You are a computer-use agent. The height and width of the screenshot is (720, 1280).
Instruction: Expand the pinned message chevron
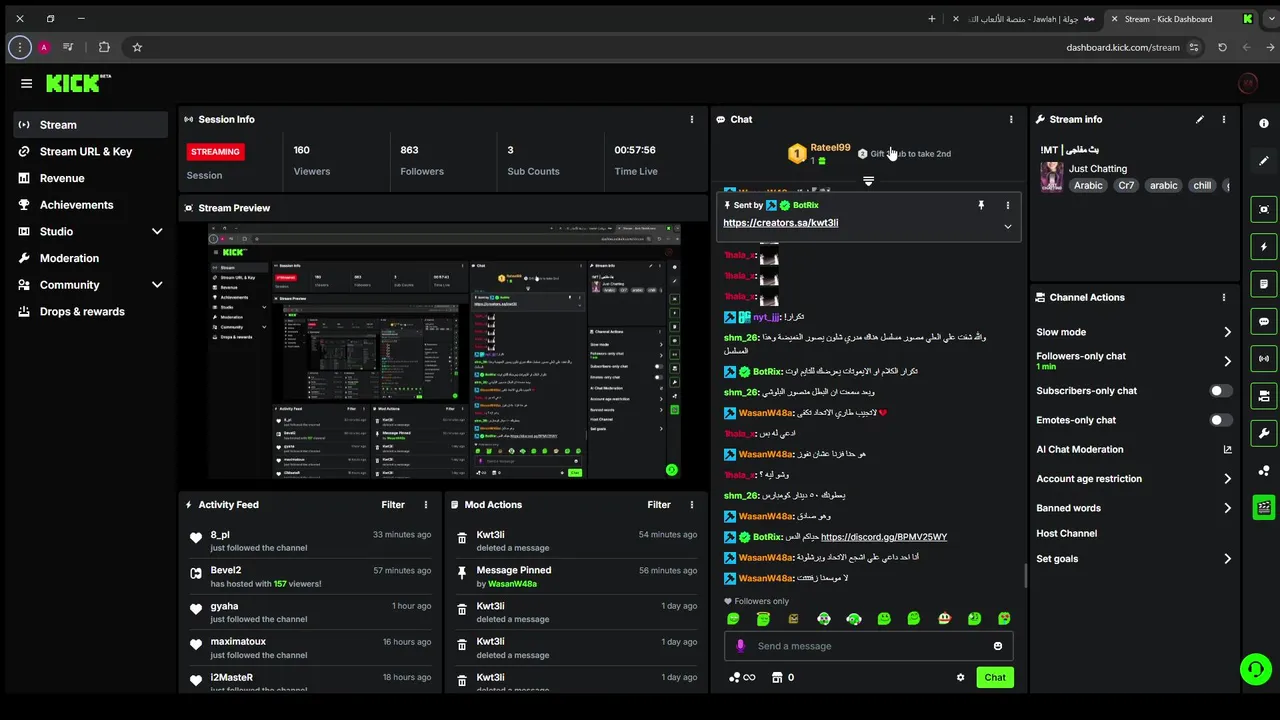point(1007,226)
